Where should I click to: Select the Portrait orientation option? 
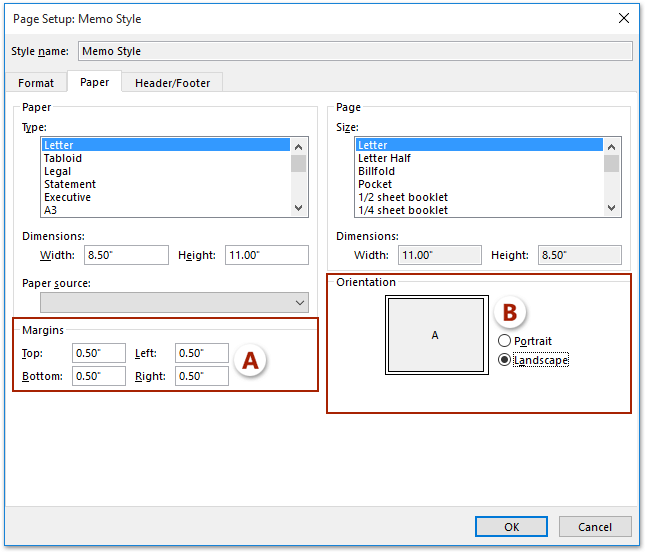pos(505,341)
